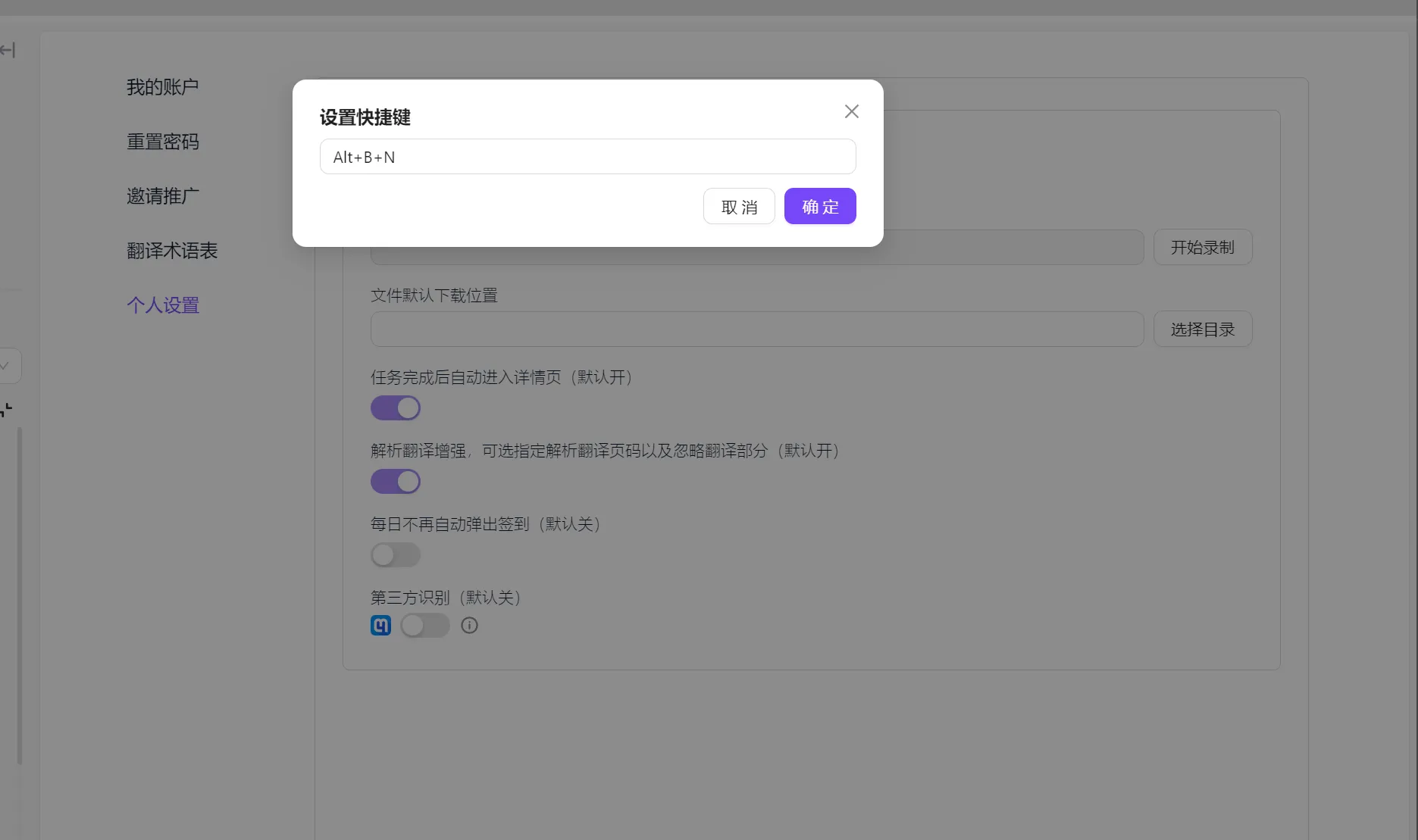
Task: Click the info icon beside 第三方识别 toggle
Action: [x=469, y=626]
